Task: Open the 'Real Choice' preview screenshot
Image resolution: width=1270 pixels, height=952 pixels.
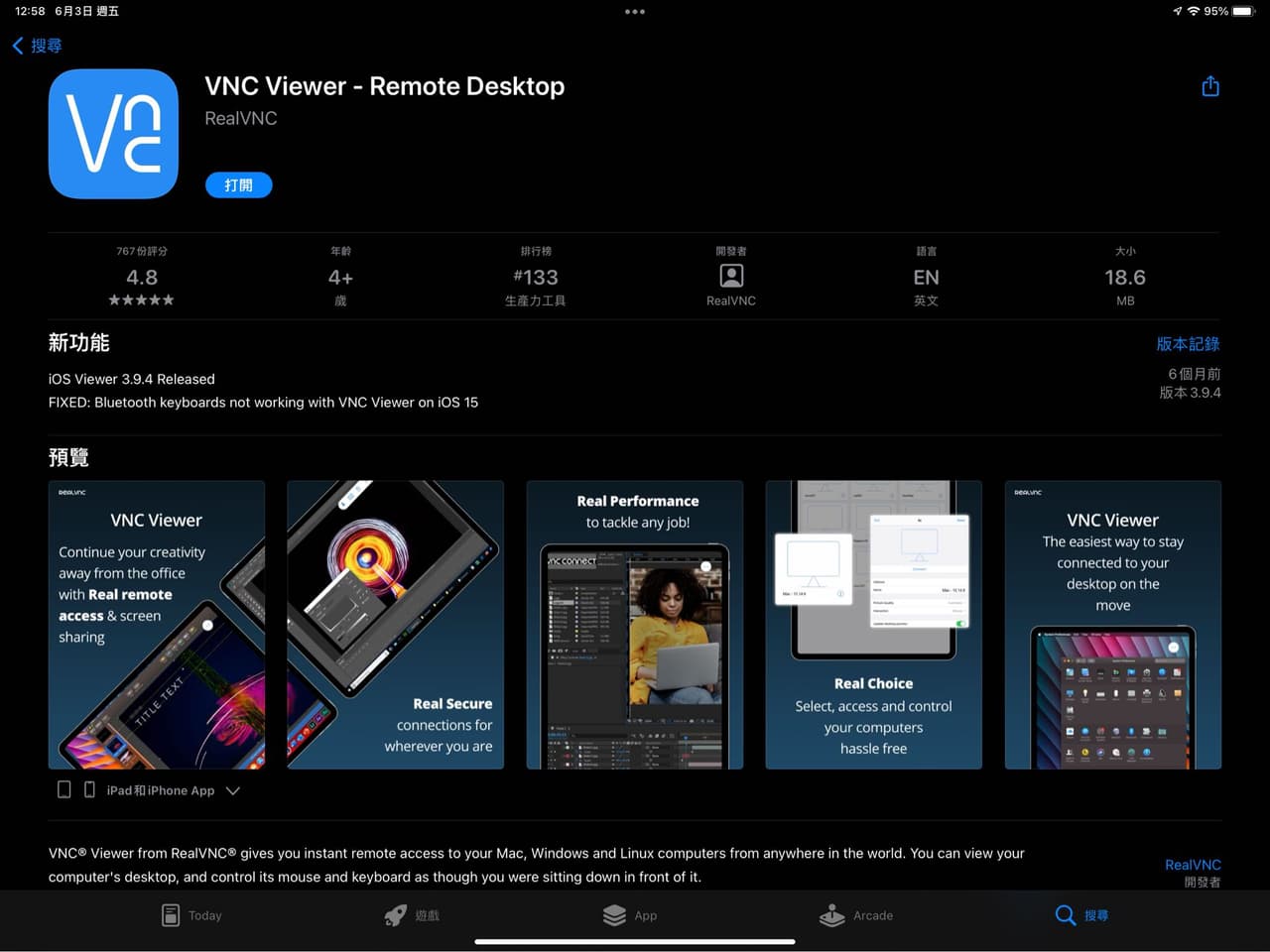Action: [873, 625]
